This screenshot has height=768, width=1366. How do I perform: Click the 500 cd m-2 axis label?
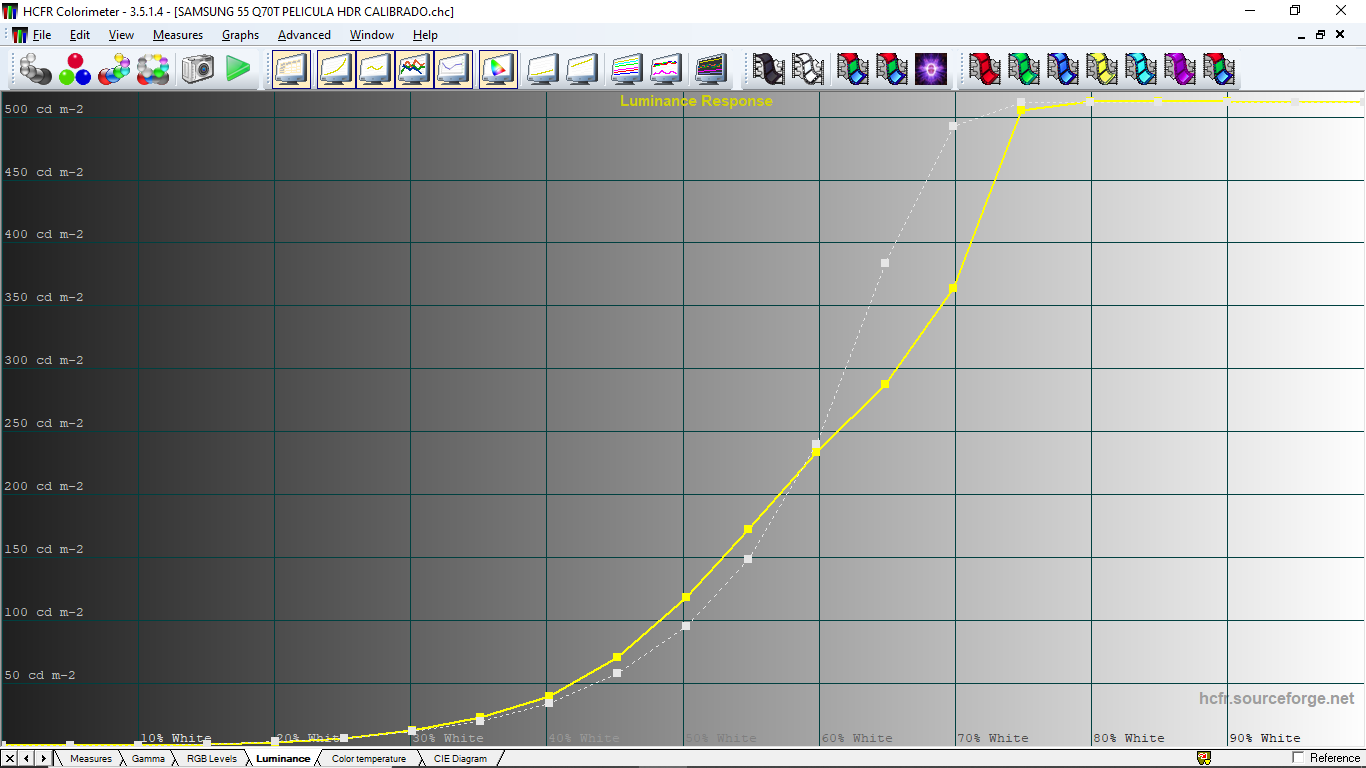click(x=44, y=109)
